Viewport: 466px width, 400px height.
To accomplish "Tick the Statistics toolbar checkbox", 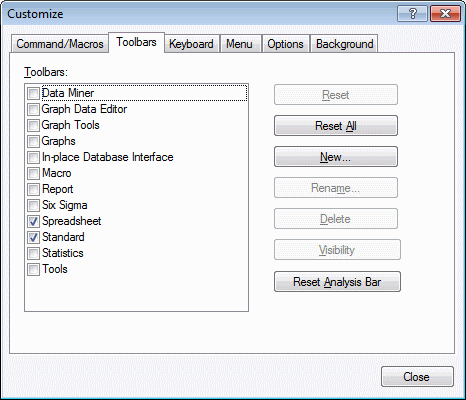I will (x=33, y=253).
